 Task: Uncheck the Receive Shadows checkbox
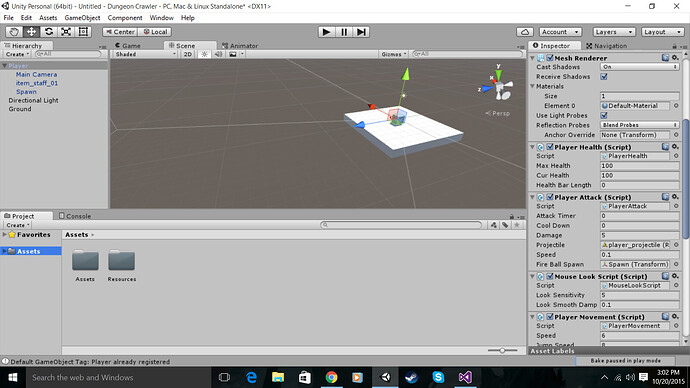coord(604,77)
